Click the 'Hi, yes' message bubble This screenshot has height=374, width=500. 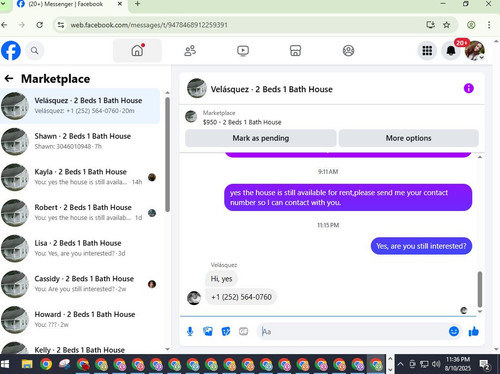[x=221, y=279]
